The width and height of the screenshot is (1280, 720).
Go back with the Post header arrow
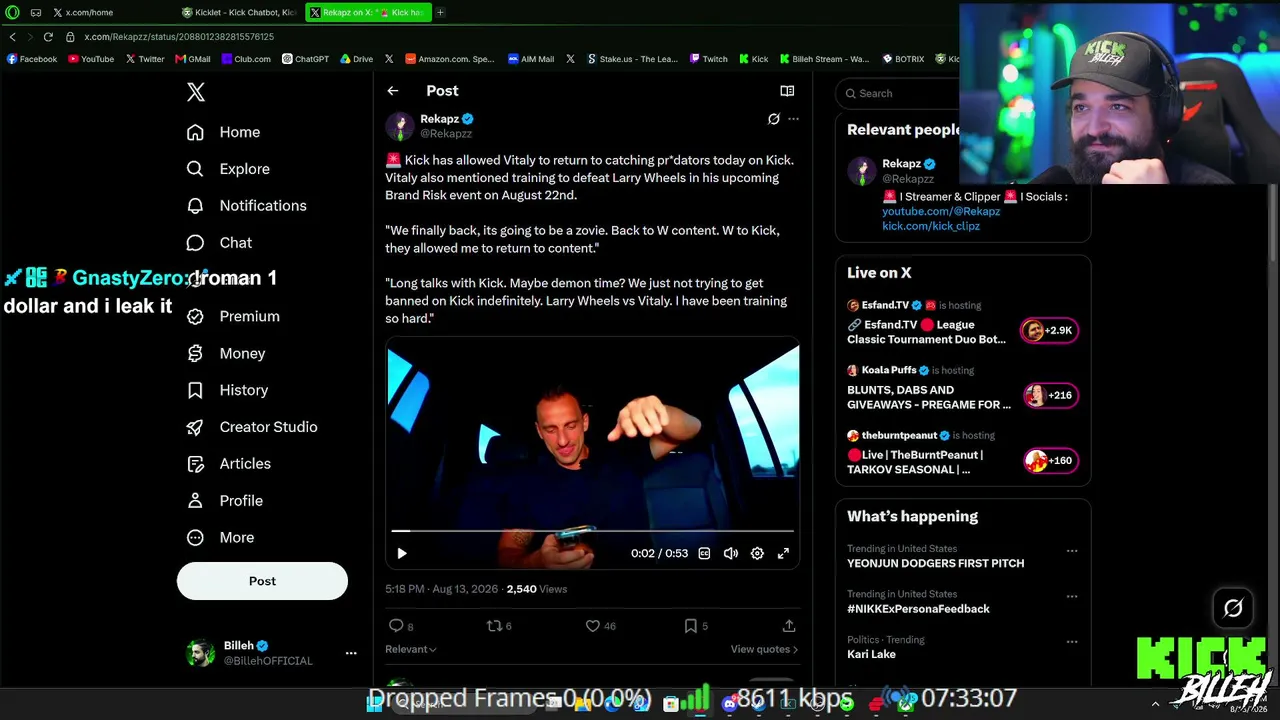coord(393,91)
